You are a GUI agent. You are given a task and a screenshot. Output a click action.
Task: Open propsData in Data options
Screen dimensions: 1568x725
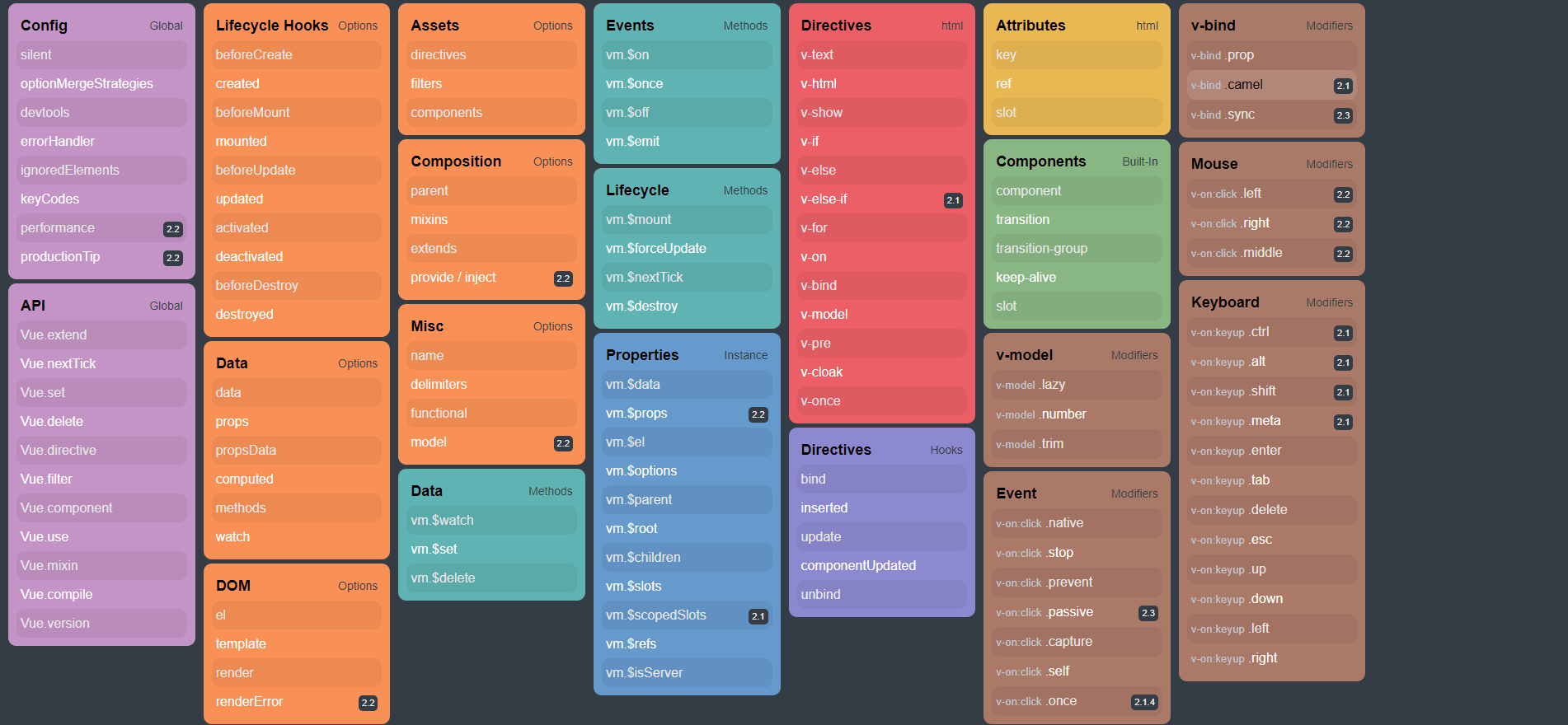click(297, 451)
